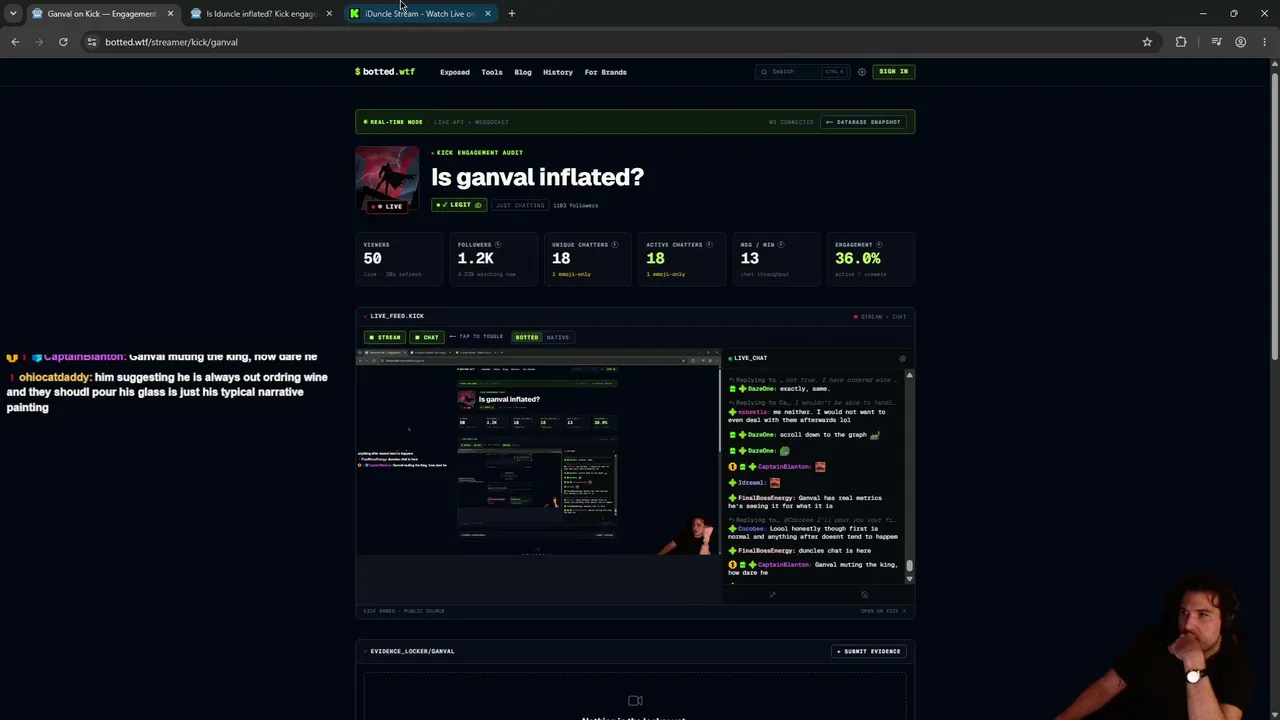The width and height of the screenshot is (1280, 720).
Task: Toggle the STREAM panel button
Action: coord(384,337)
